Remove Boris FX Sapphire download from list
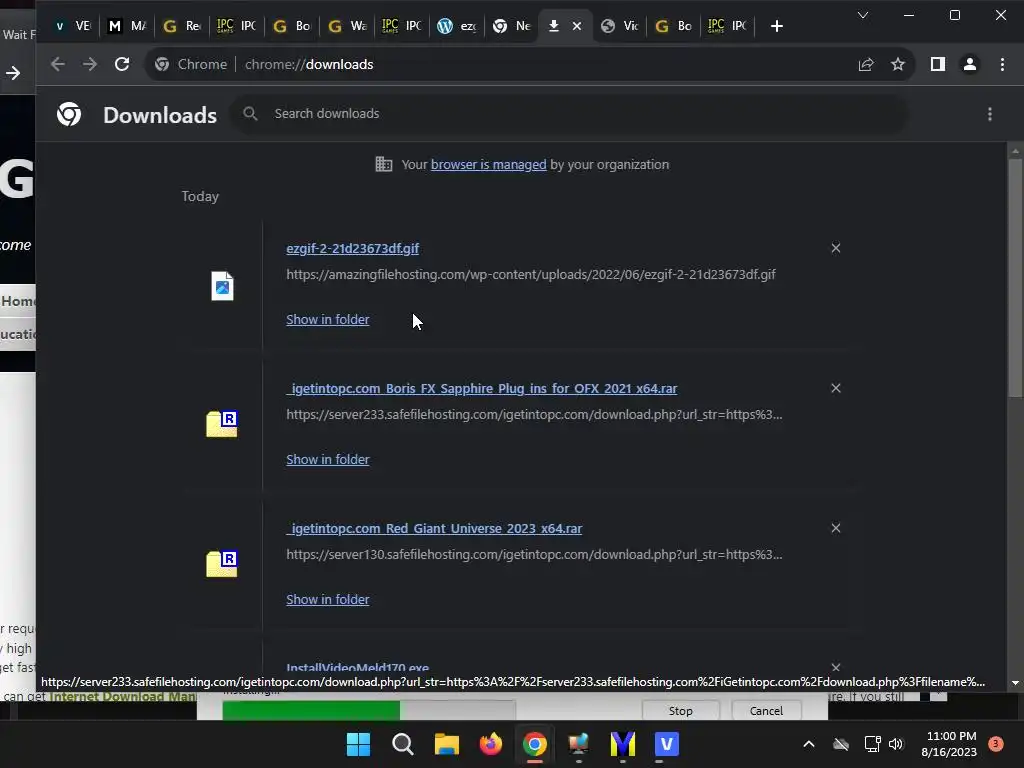Image resolution: width=1024 pixels, height=768 pixels. tap(835, 388)
